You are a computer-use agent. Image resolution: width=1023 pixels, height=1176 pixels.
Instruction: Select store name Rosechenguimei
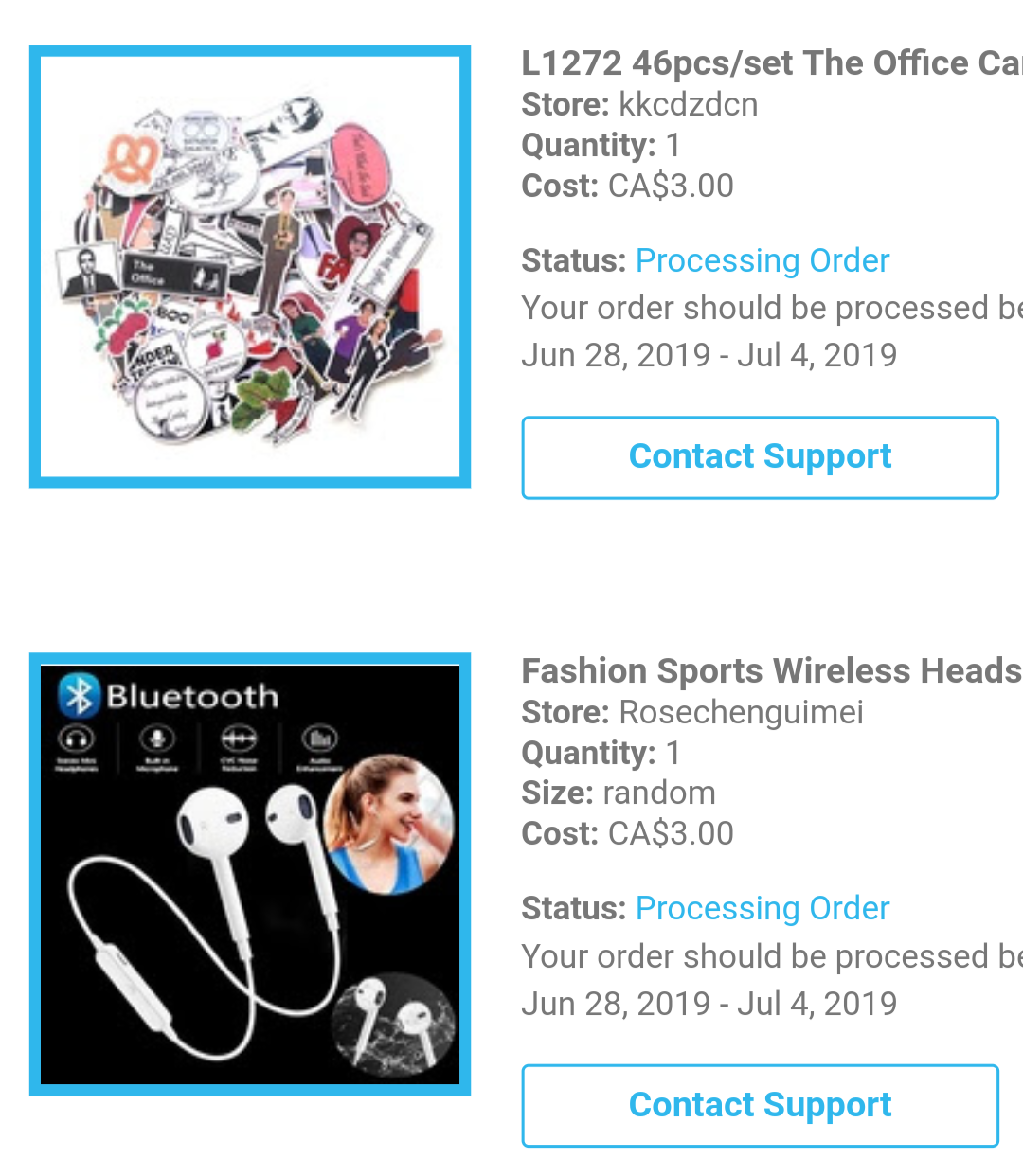click(741, 712)
